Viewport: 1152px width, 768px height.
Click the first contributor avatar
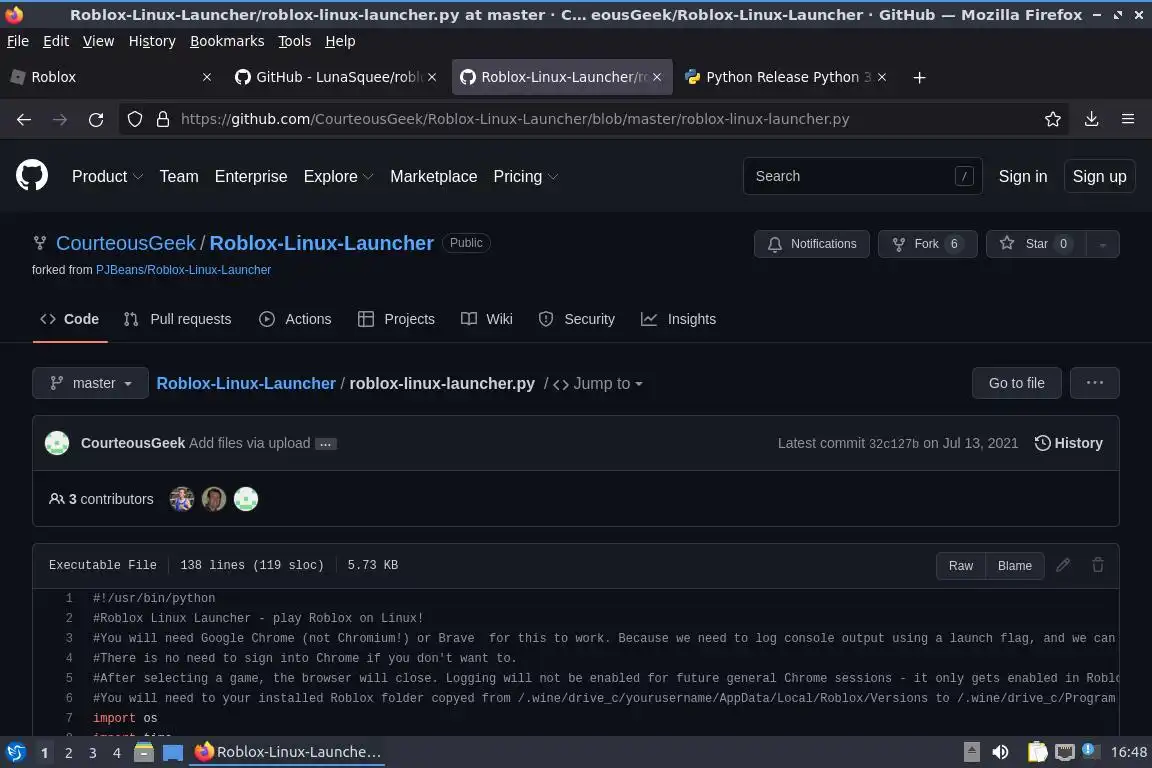(x=181, y=499)
